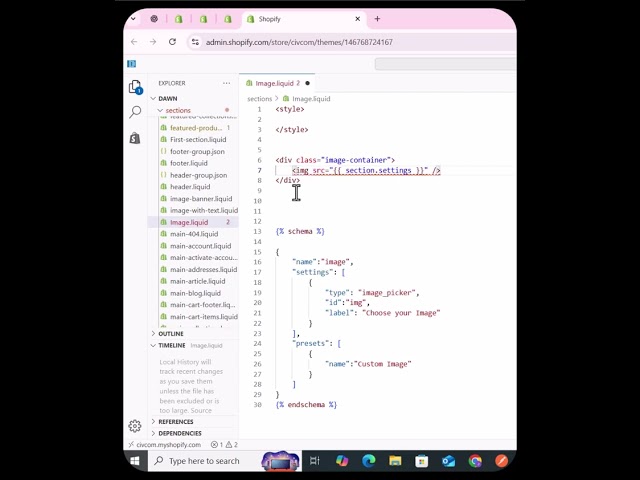Image resolution: width=640 pixels, height=480 pixels.
Task: Open header-group.json file
Action: pos(198,175)
